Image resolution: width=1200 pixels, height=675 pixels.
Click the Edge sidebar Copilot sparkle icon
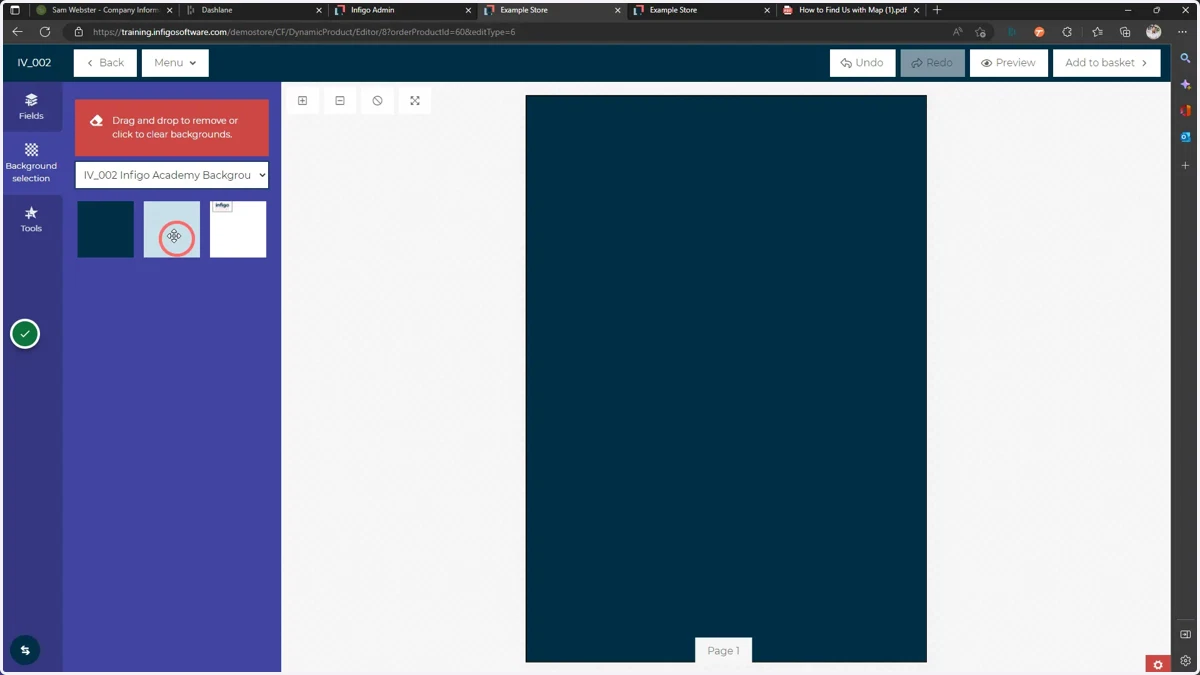pyautogui.click(x=1185, y=85)
